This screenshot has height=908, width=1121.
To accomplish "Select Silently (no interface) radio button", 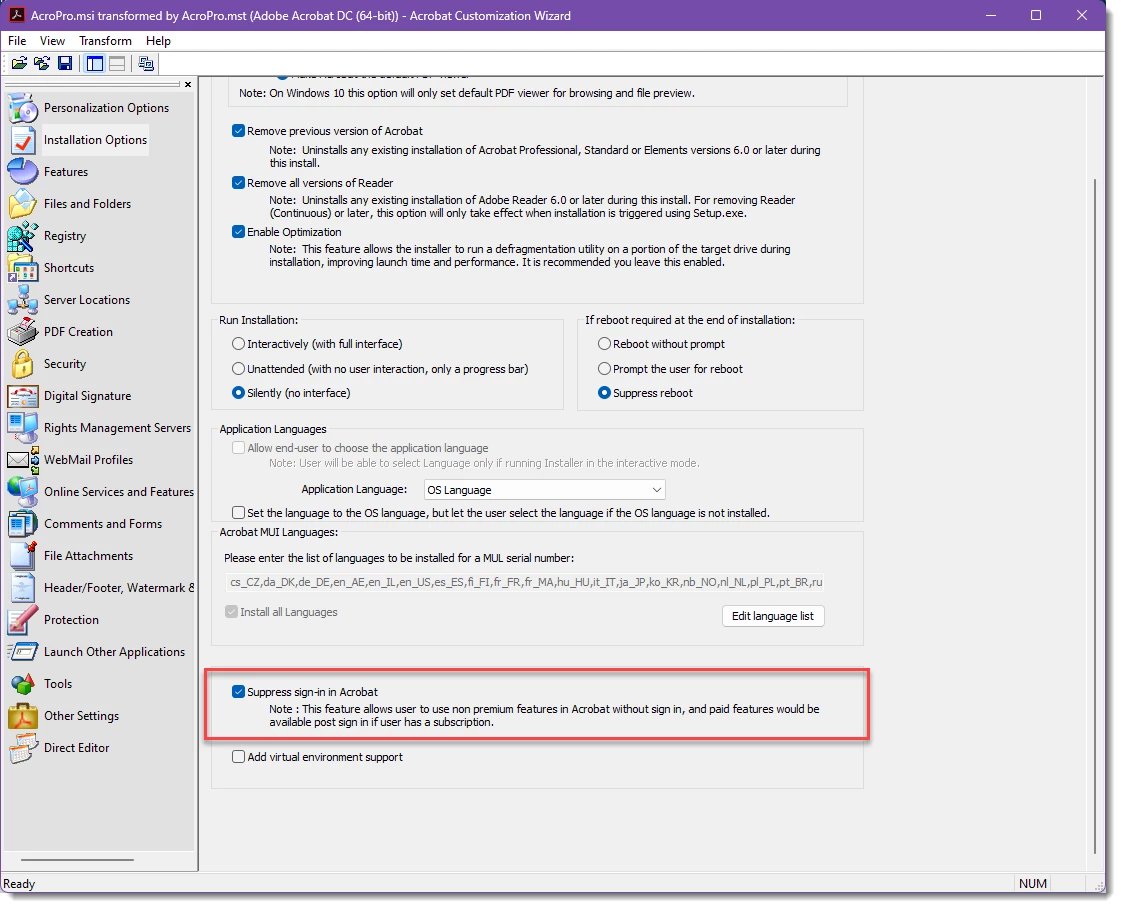I will (239, 393).
